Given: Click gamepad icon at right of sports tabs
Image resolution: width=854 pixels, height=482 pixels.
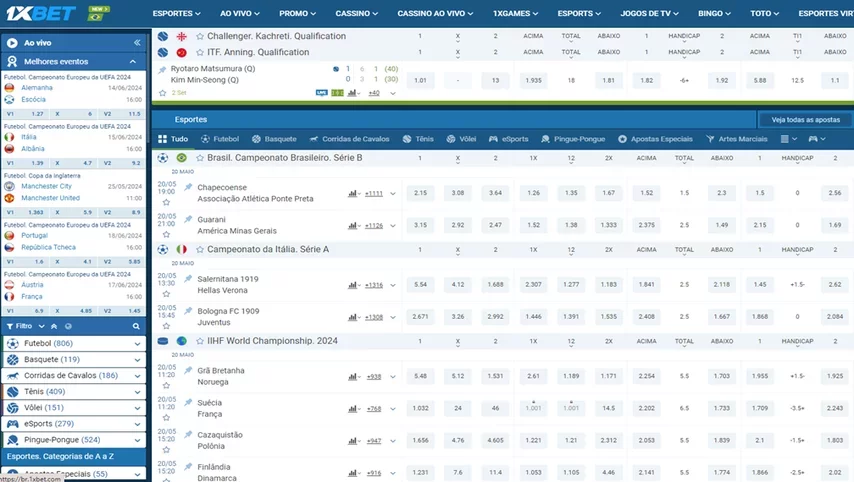Looking at the screenshot, I should point(813,139).
